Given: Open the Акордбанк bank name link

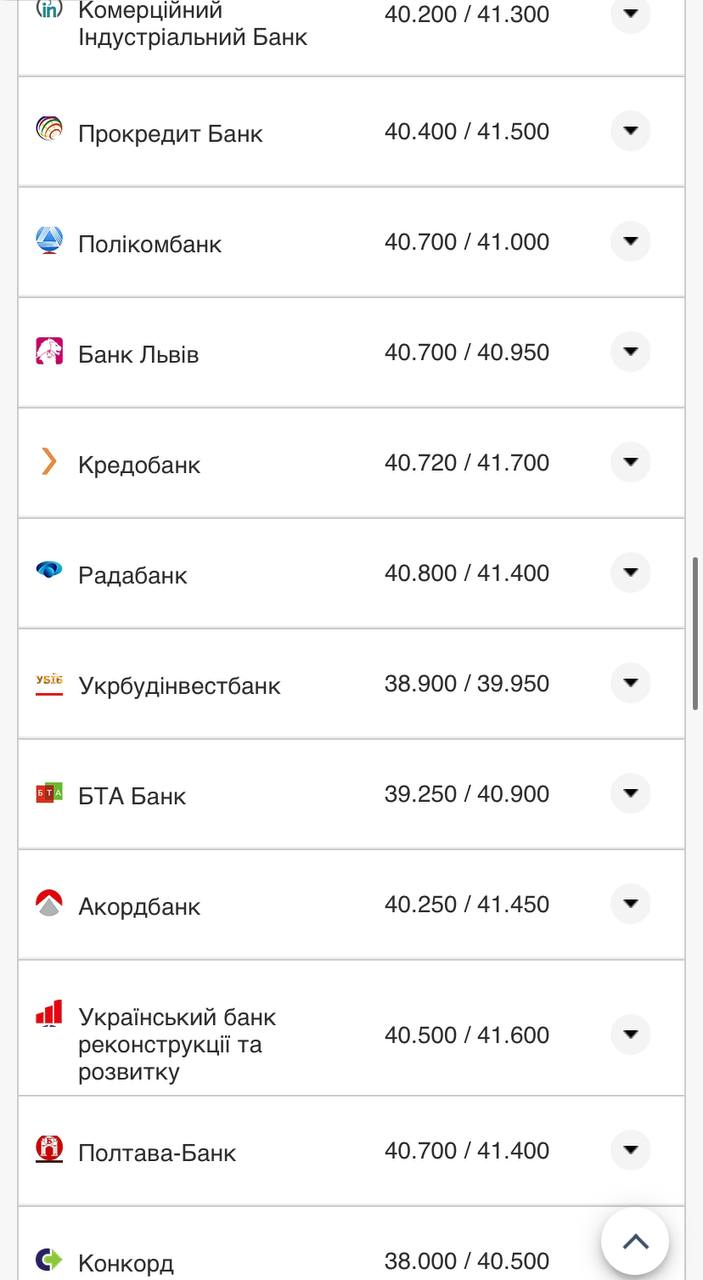Looking at the screenshot, I should pyautogui.click(x=139, y=906).
